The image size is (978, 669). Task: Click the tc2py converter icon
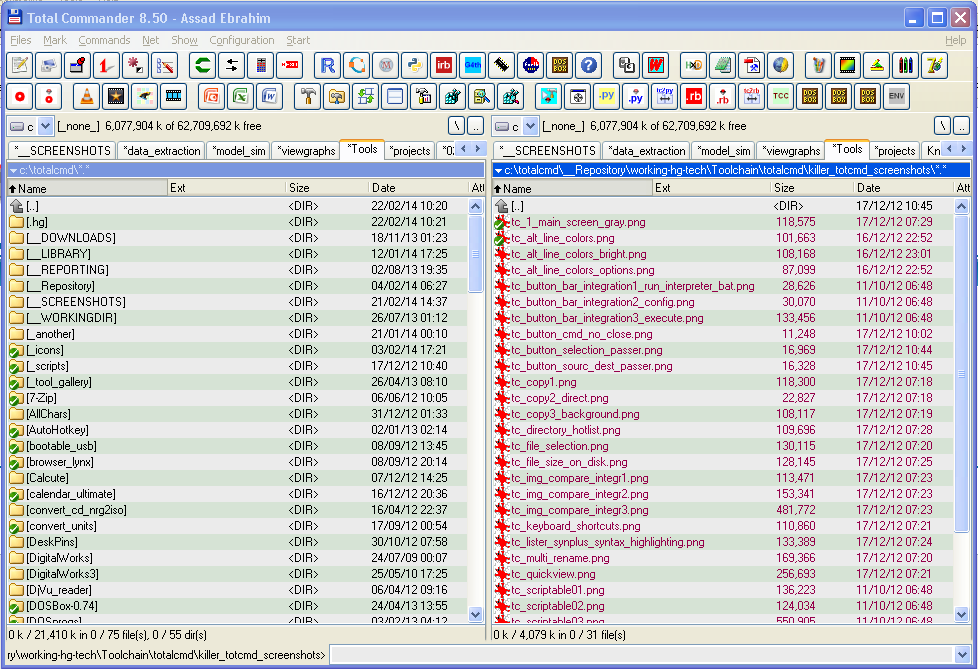click(x=665, y=97)
